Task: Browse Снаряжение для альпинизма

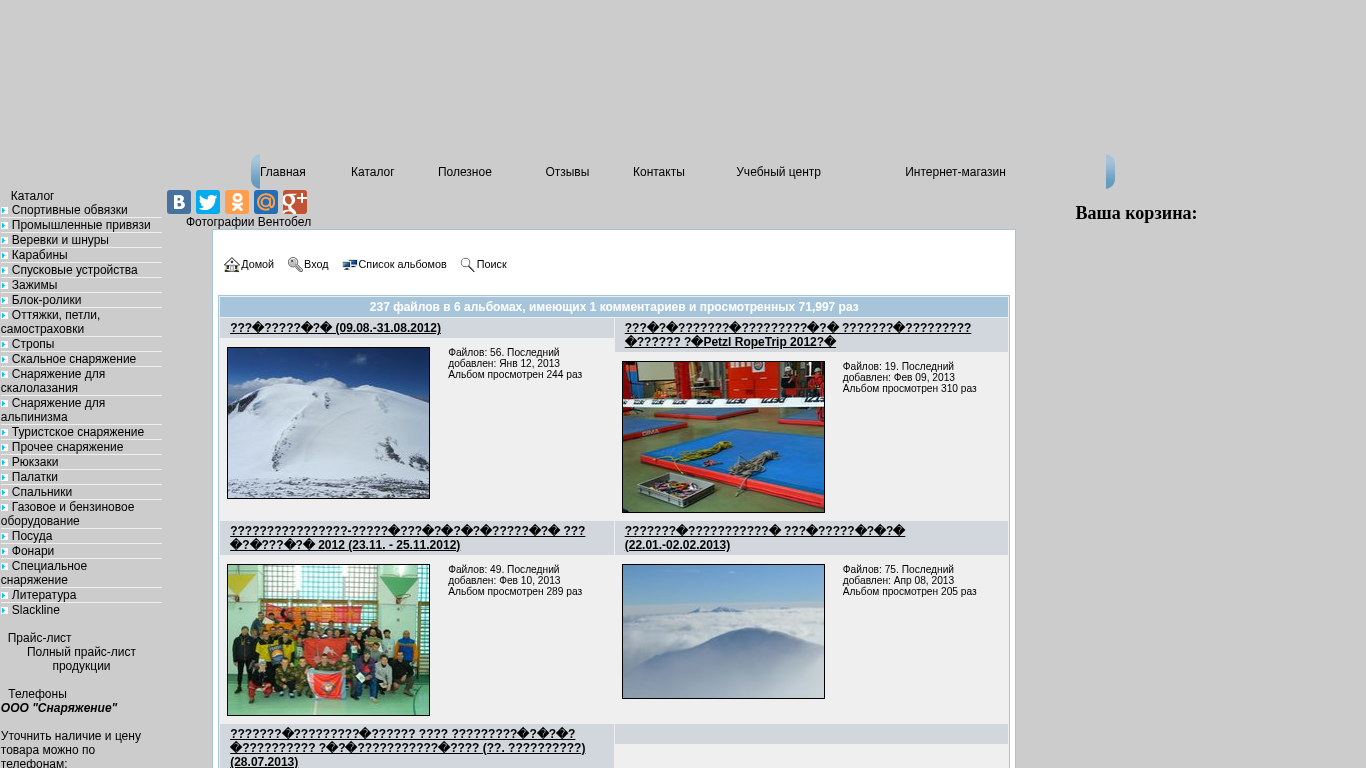Action: (53, 410)
